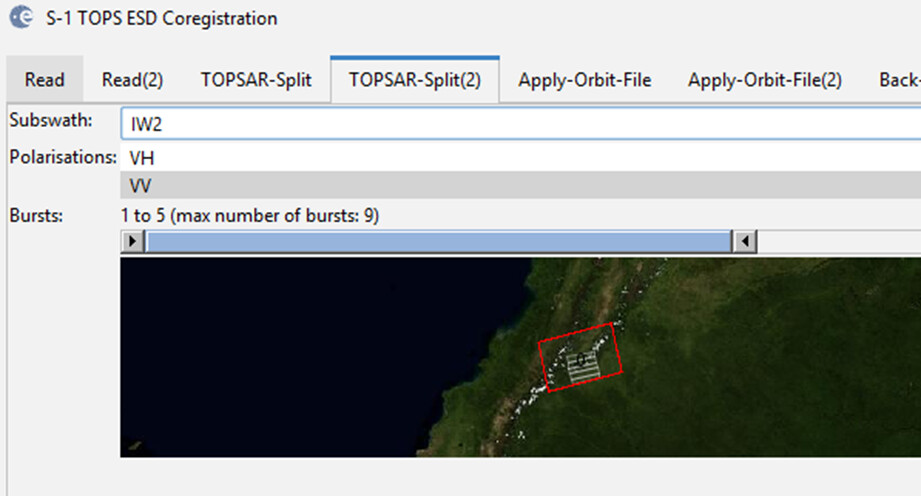
Task: Open the Subswath dropdown showing IW2
Action: pos(520,123)
